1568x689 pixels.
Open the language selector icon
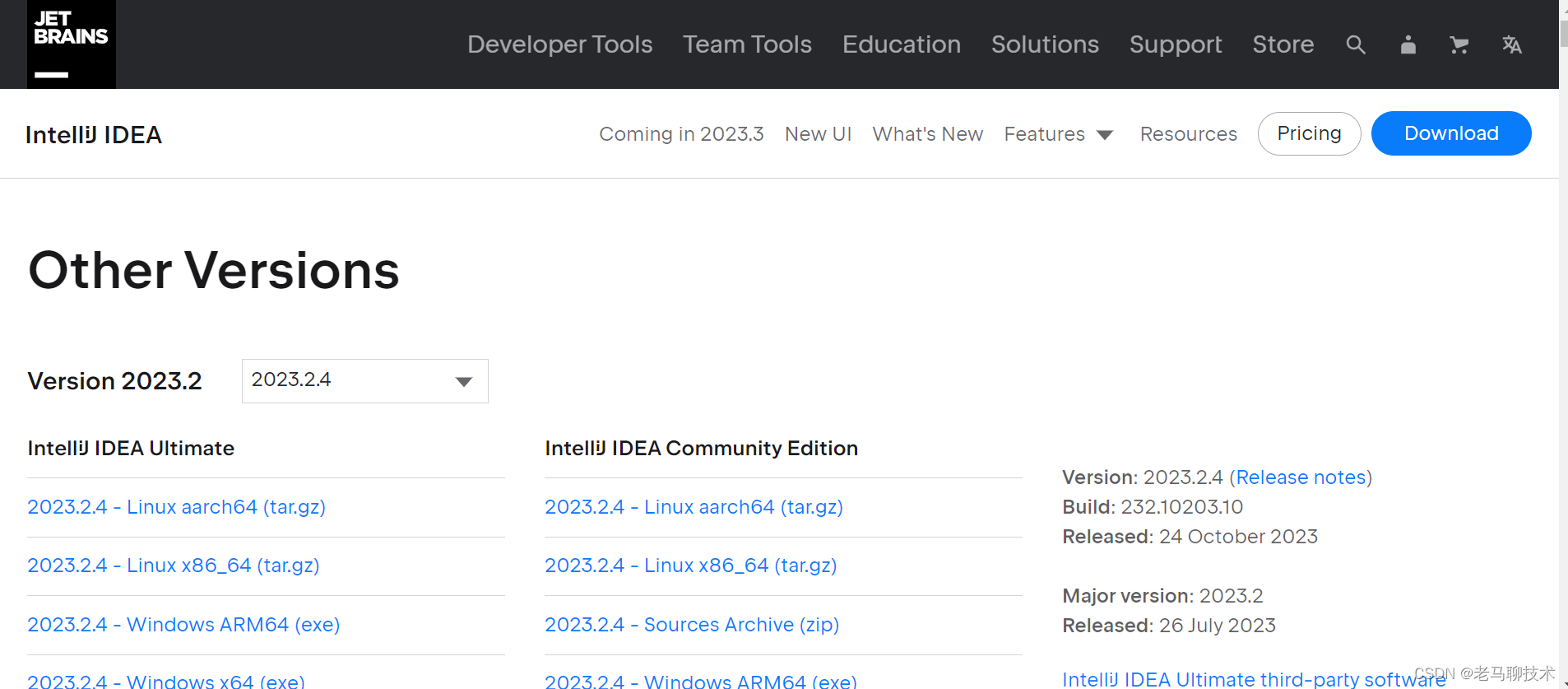tap(1512, 45)
